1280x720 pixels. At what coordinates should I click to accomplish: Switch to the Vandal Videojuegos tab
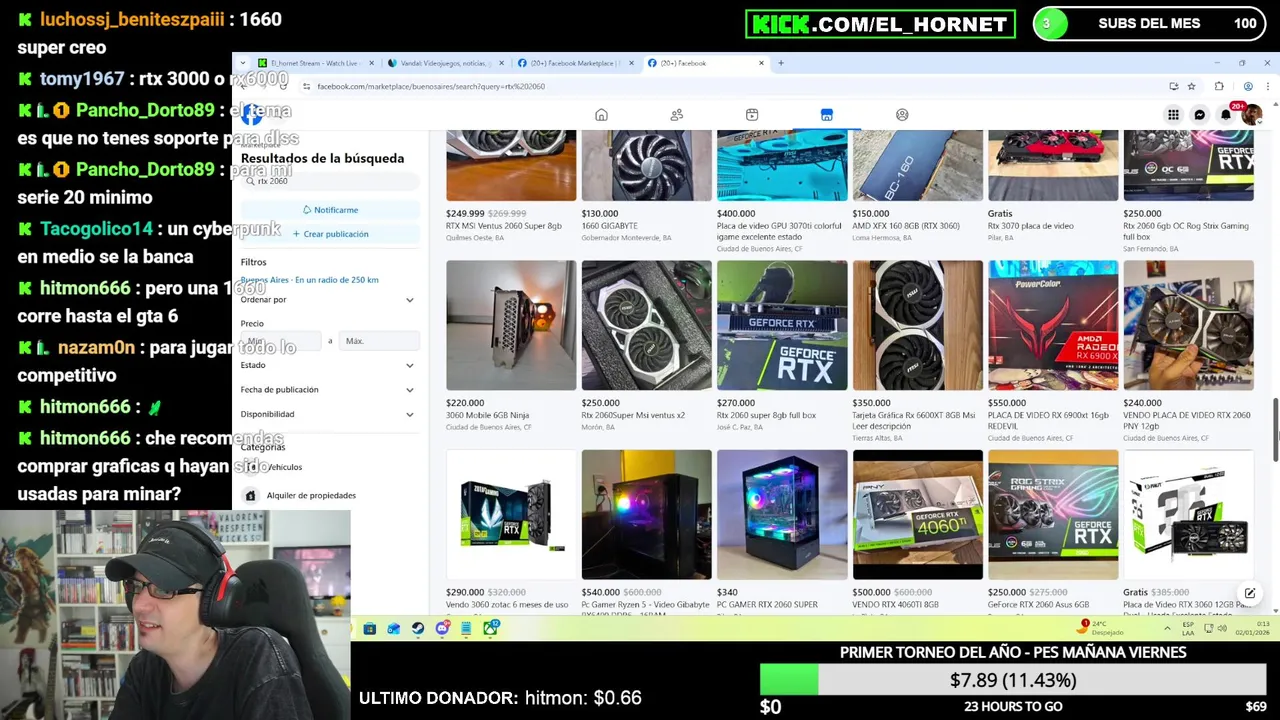coord(446,63)
